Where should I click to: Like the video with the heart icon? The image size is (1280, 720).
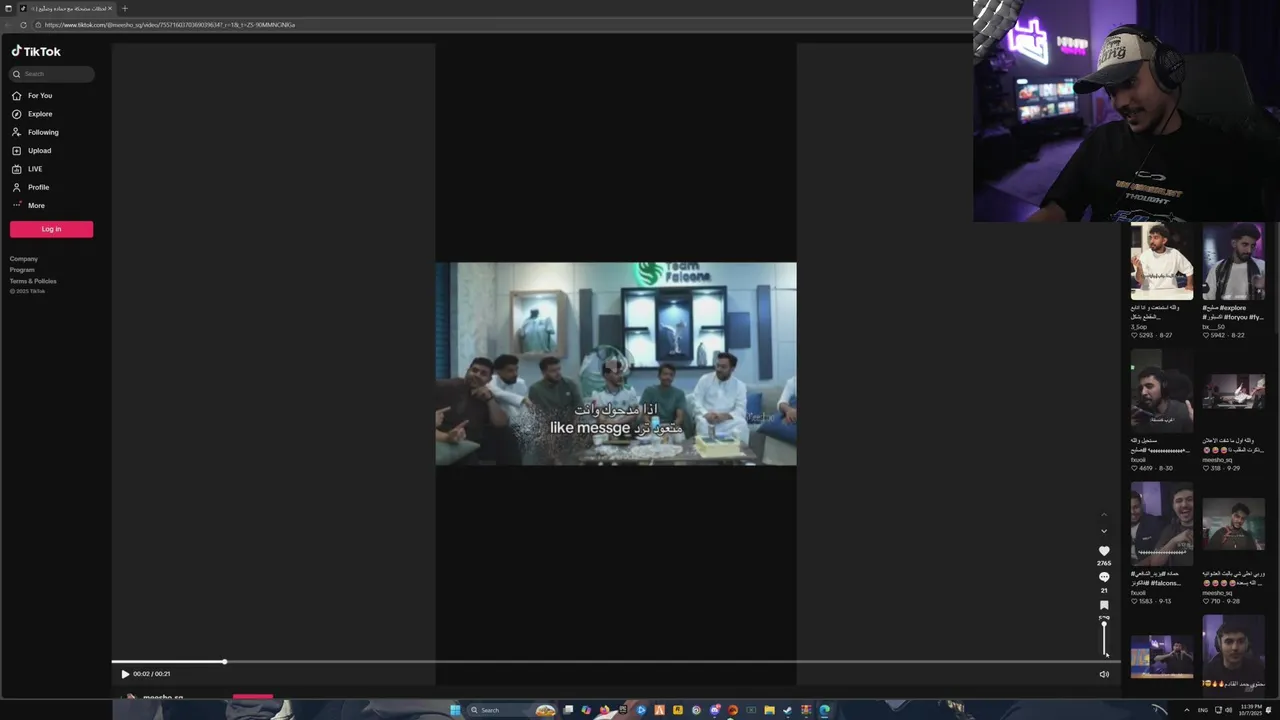[1104, 551]
